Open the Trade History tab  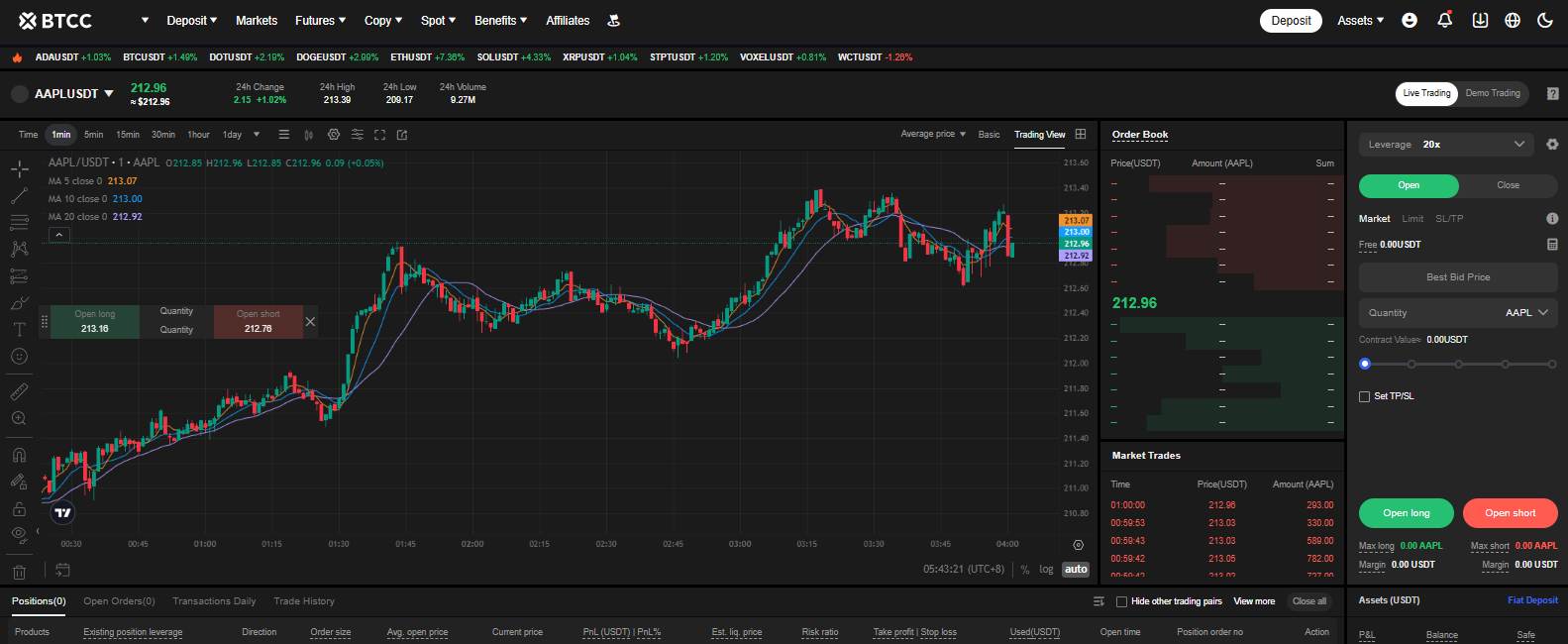304,601
